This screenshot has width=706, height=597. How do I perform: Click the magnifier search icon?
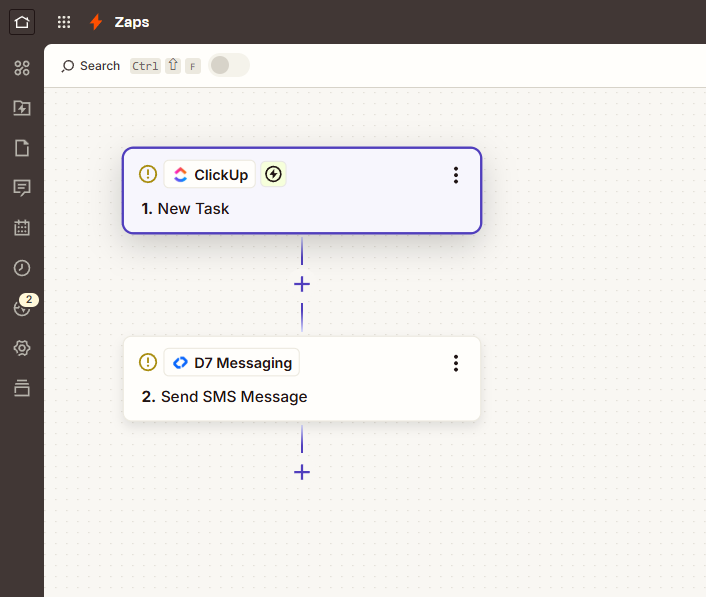click(68, 66)
